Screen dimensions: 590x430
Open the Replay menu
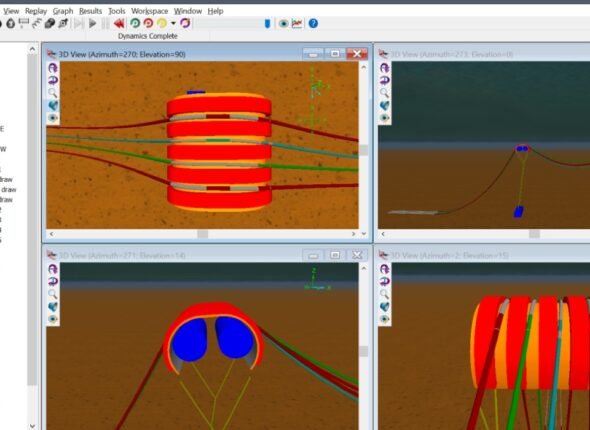36,11
